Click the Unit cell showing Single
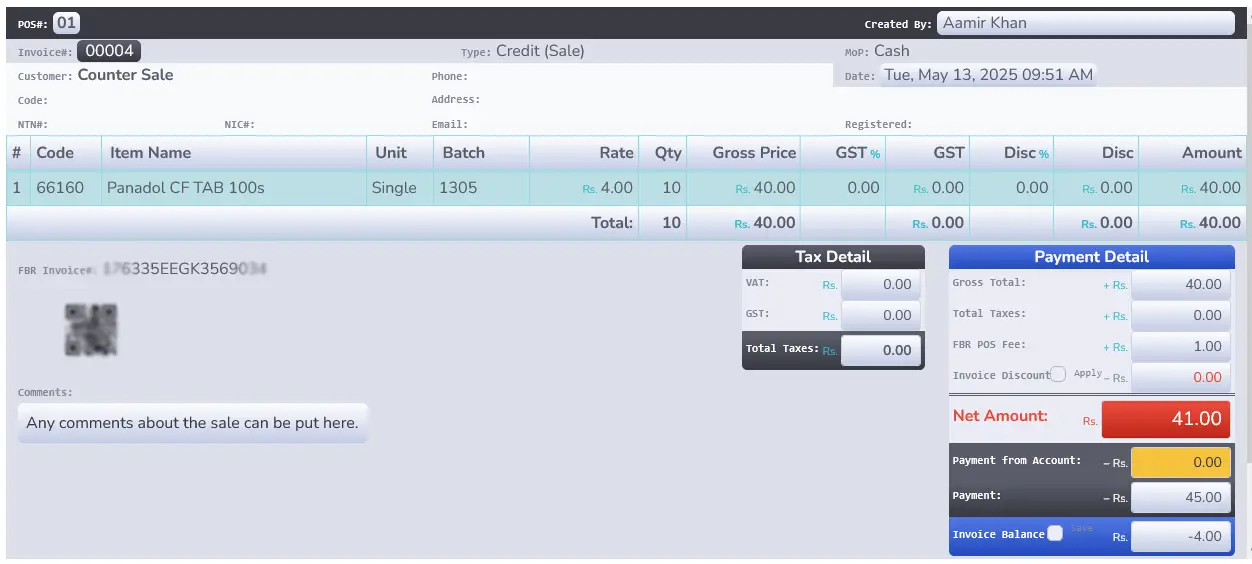1252x564 pixels. click(394, 188)
